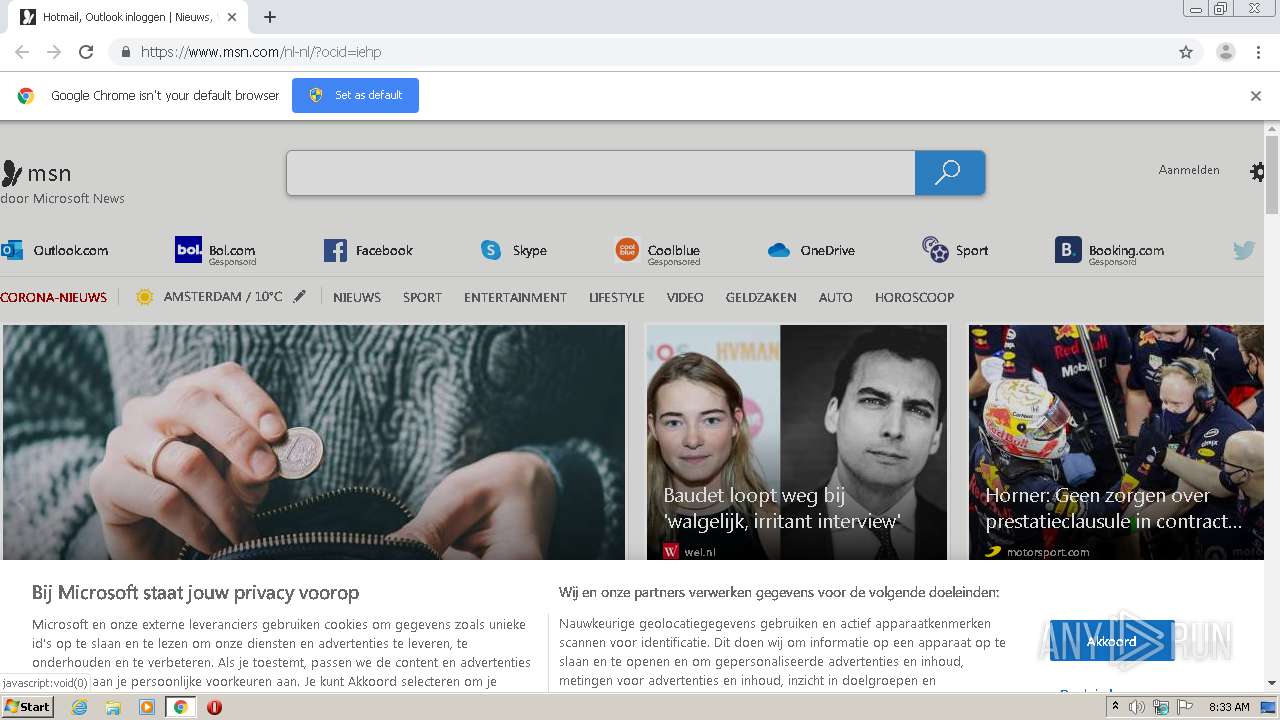1280x720 pixels.
Task: Select the NIEUWS menu item
Action: tap(357, 297)
